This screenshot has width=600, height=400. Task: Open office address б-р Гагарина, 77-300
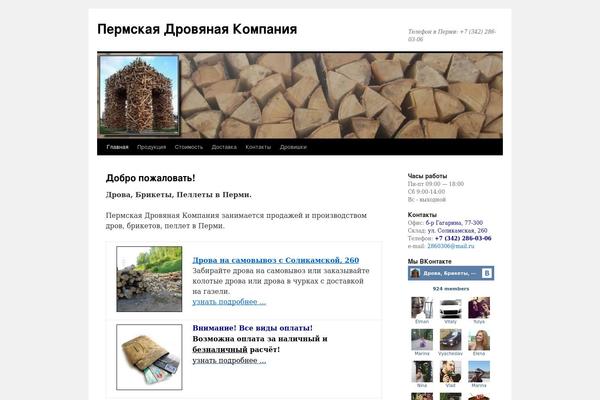point(454,223)
